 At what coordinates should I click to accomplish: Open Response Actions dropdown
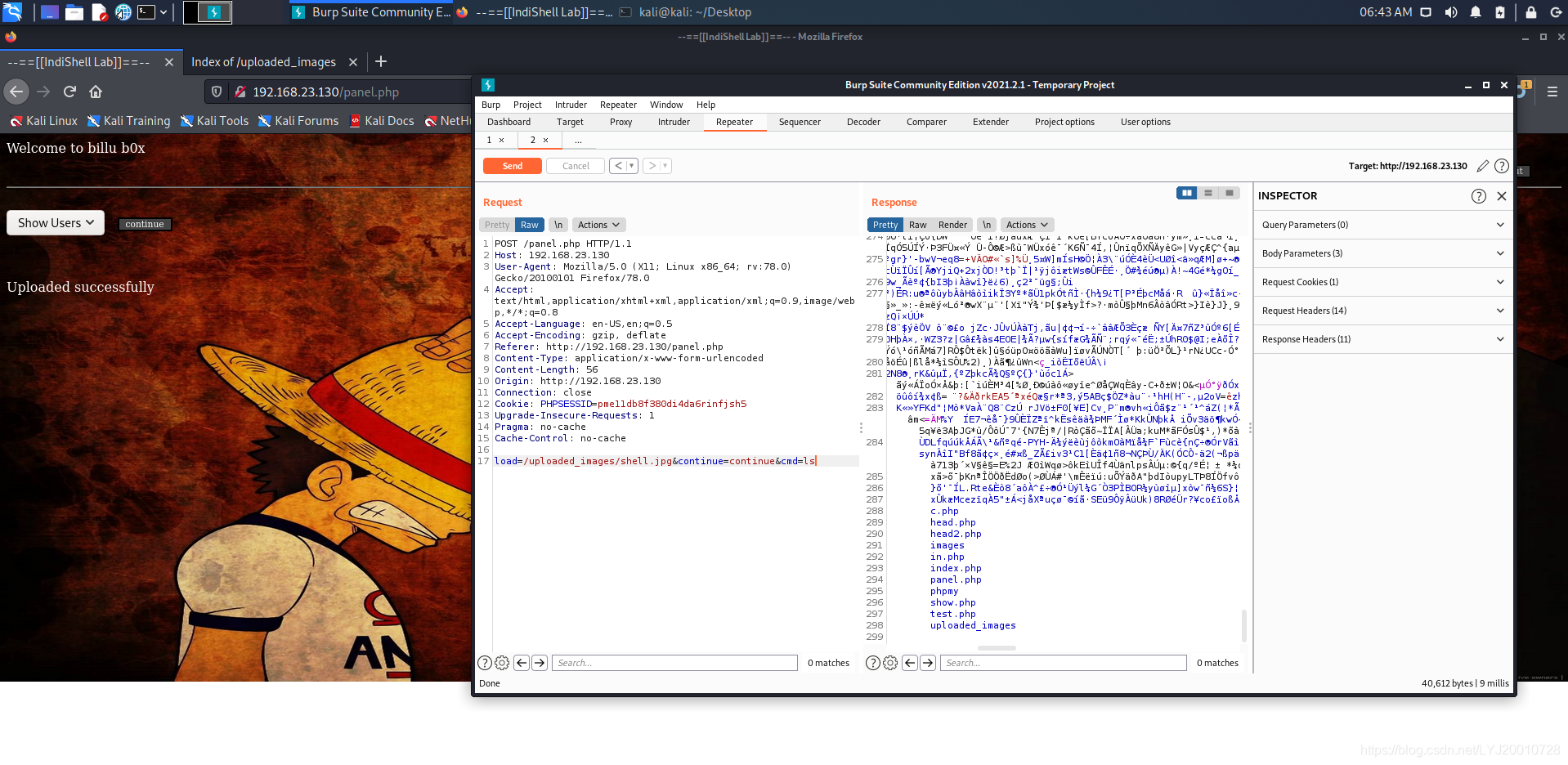click(1027, 225)
